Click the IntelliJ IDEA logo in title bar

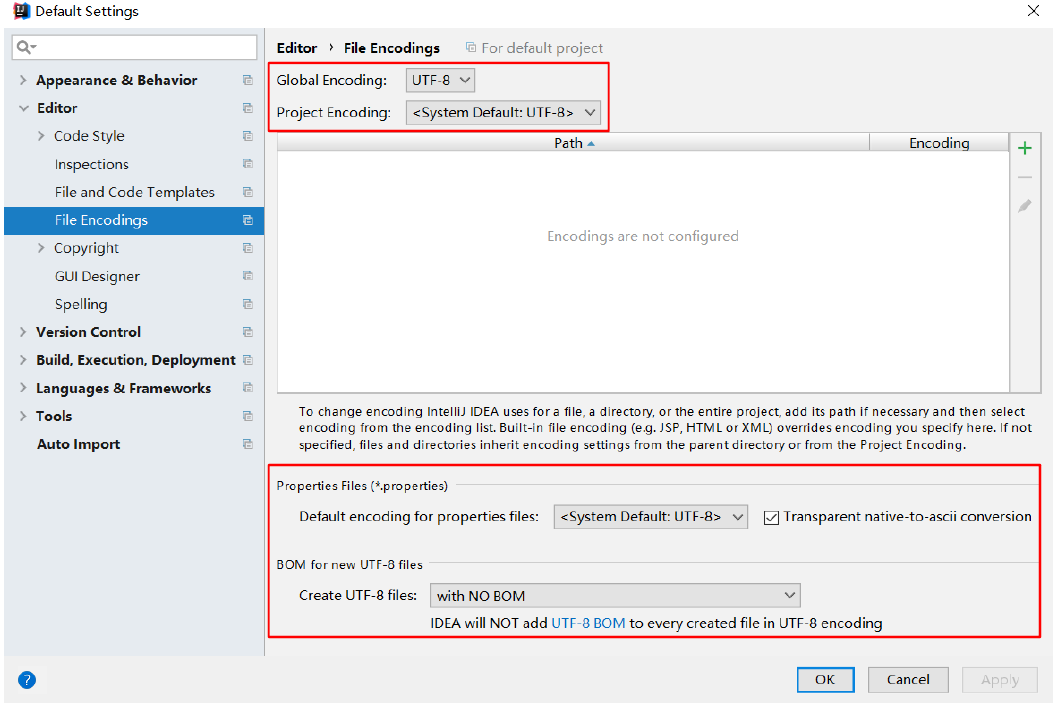[22, 11]
